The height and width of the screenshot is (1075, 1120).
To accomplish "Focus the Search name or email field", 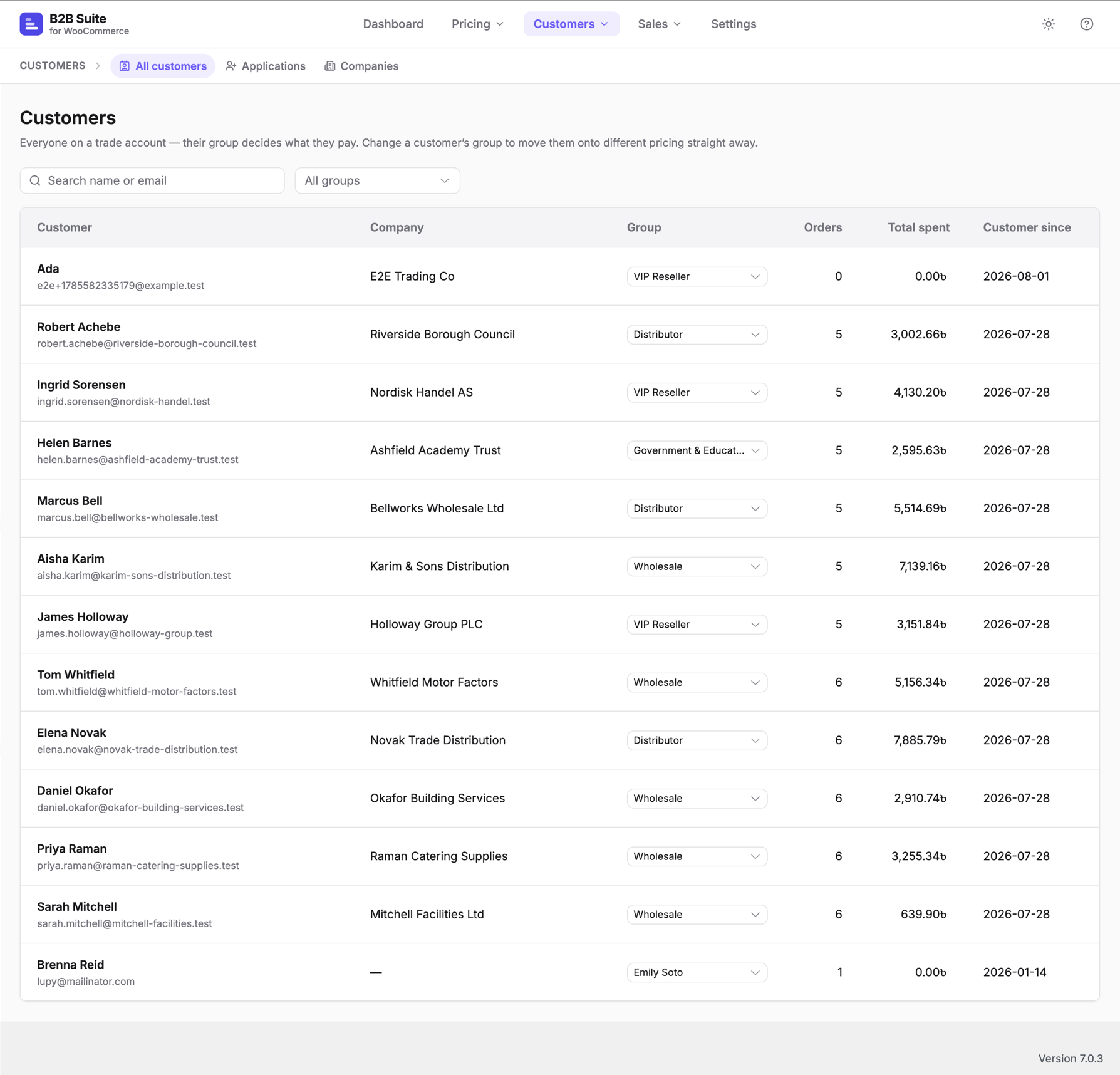I will pyautogui.click(x=152, y=180).
